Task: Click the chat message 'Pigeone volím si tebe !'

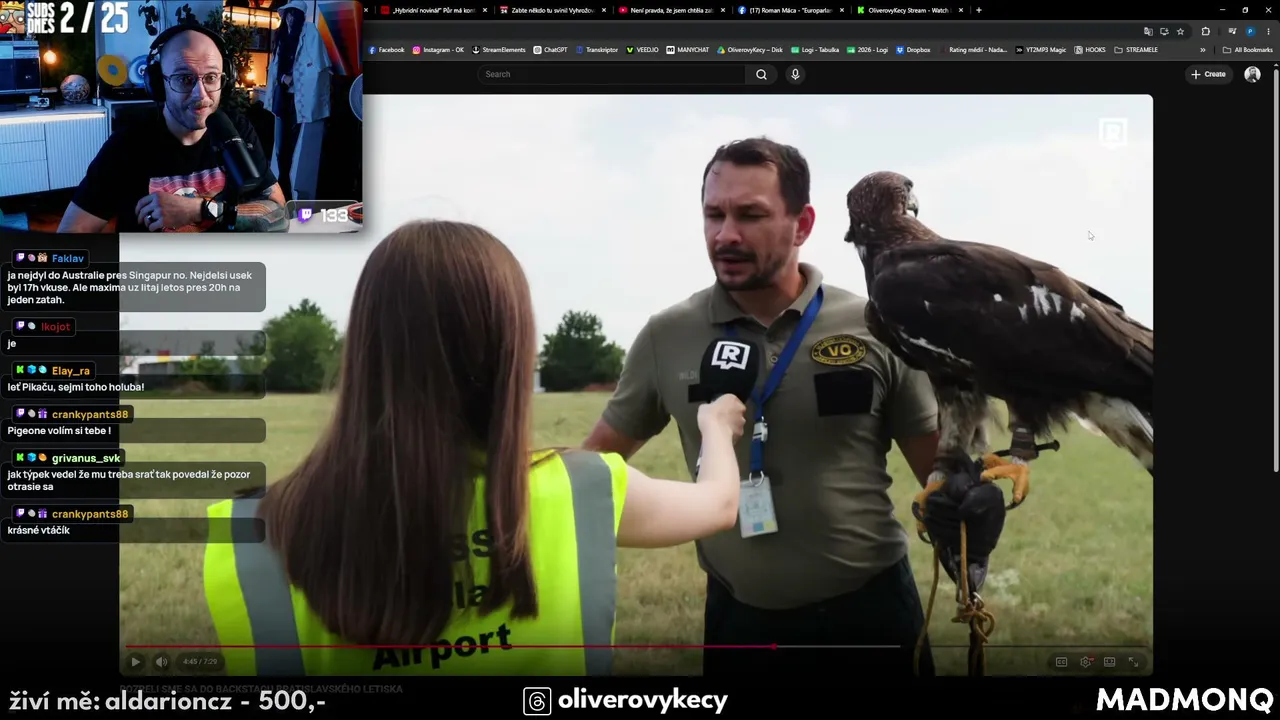Action: click(x=59, y=431)
